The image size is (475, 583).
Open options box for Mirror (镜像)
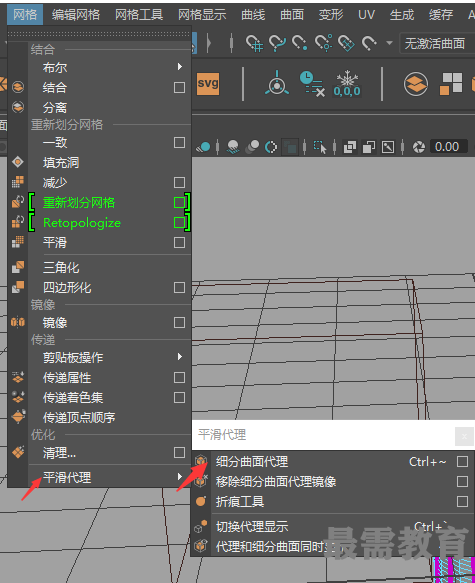(180, 322)
